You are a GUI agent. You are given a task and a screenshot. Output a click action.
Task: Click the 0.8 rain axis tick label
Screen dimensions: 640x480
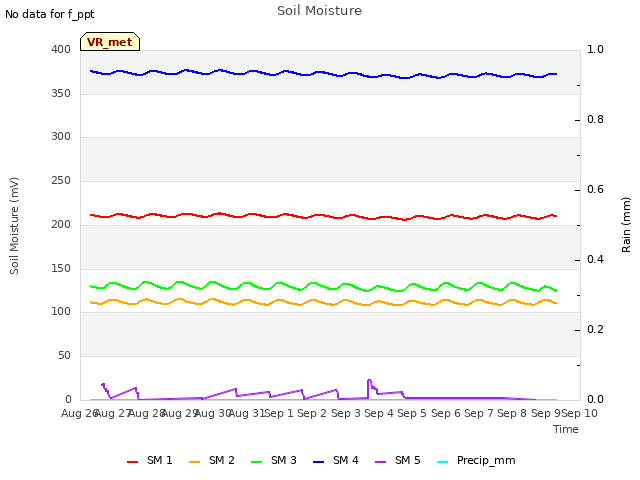pyautogui.click(x=595, y=120)
